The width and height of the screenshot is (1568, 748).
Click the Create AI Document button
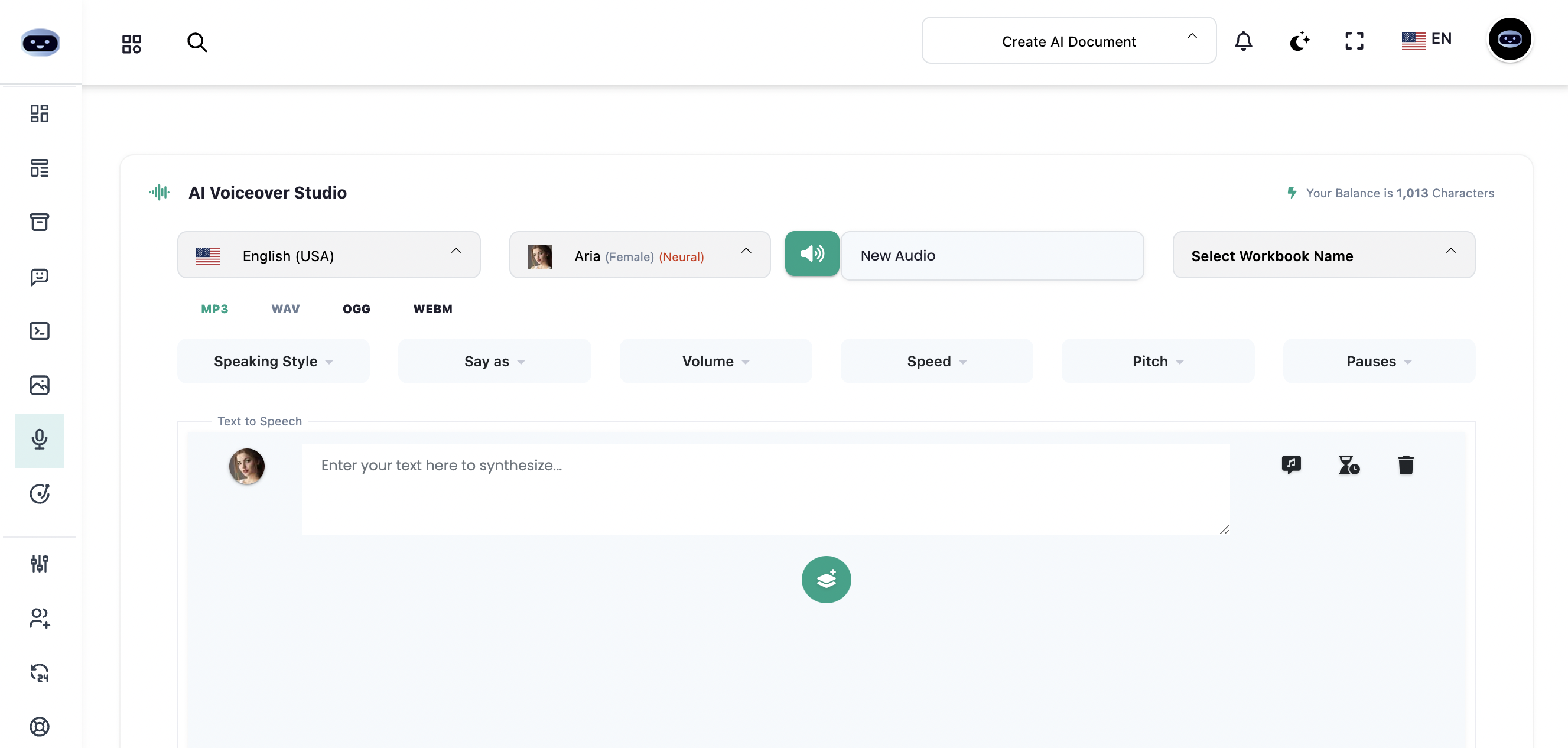click(1068, 41)
